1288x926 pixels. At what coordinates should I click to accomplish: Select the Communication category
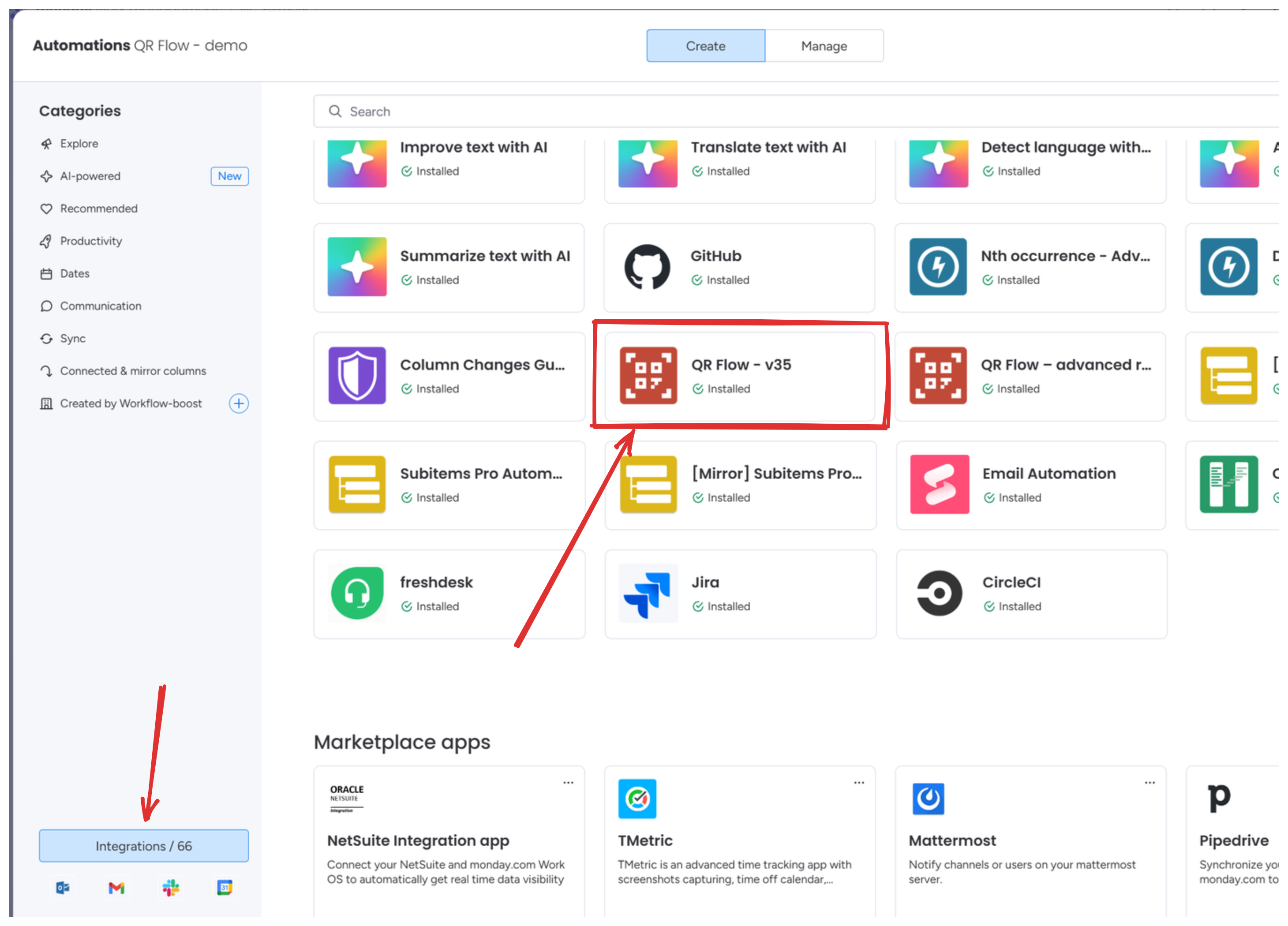tap(101, 306)
